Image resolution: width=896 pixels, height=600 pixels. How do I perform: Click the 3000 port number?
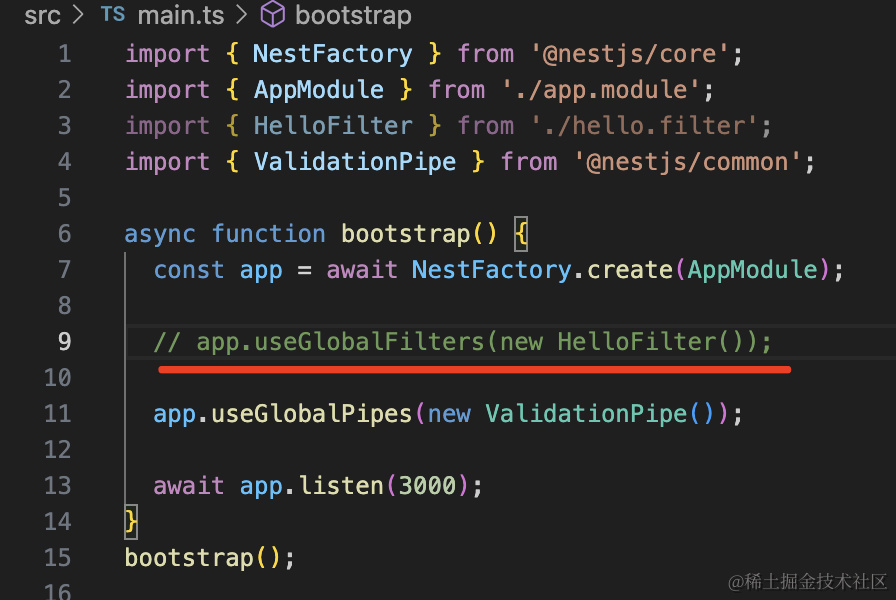[x=427, y=486]
